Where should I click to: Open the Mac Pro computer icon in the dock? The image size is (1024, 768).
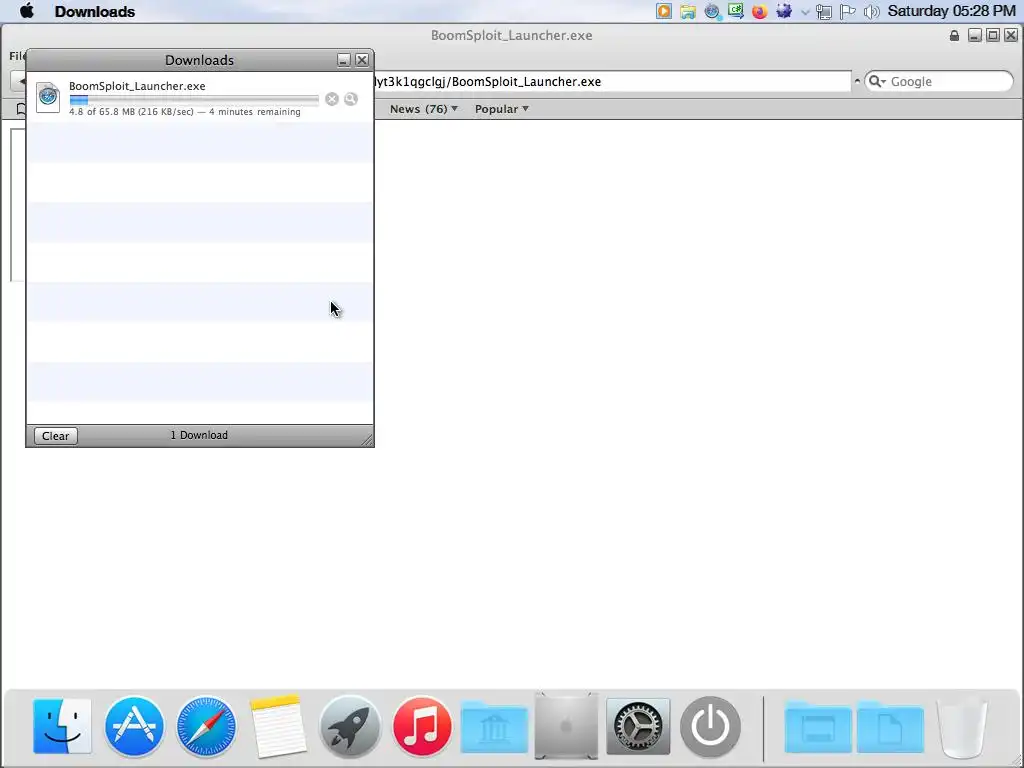566,726
